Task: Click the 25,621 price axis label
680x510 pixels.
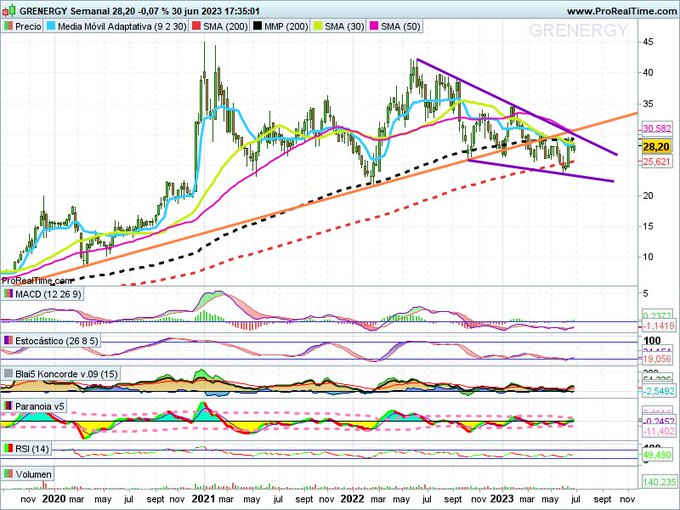Action: pyautogui.click(x=657, y=162)
